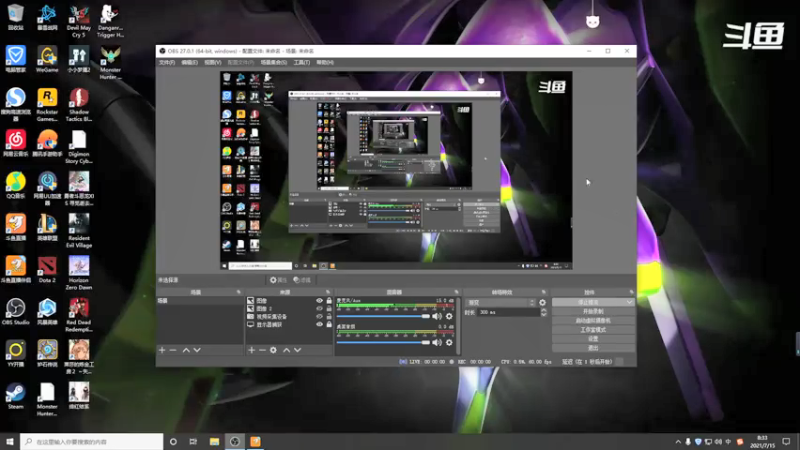Screen dimensions: 800x450
Task: Open Devil May Cry 5 desktop shortcut
Action: 79,21
